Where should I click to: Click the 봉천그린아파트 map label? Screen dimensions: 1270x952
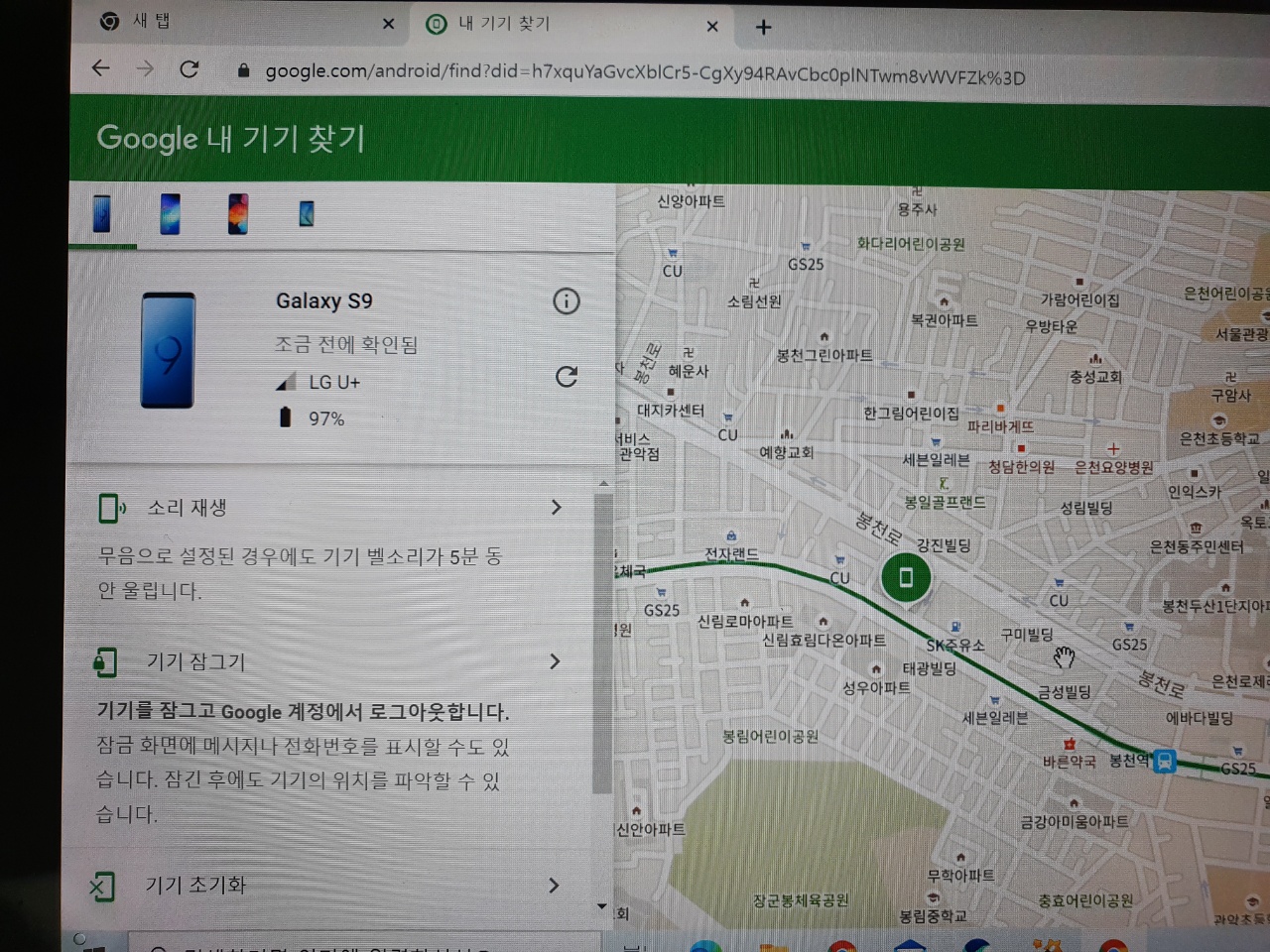click(x=824, y=355)
